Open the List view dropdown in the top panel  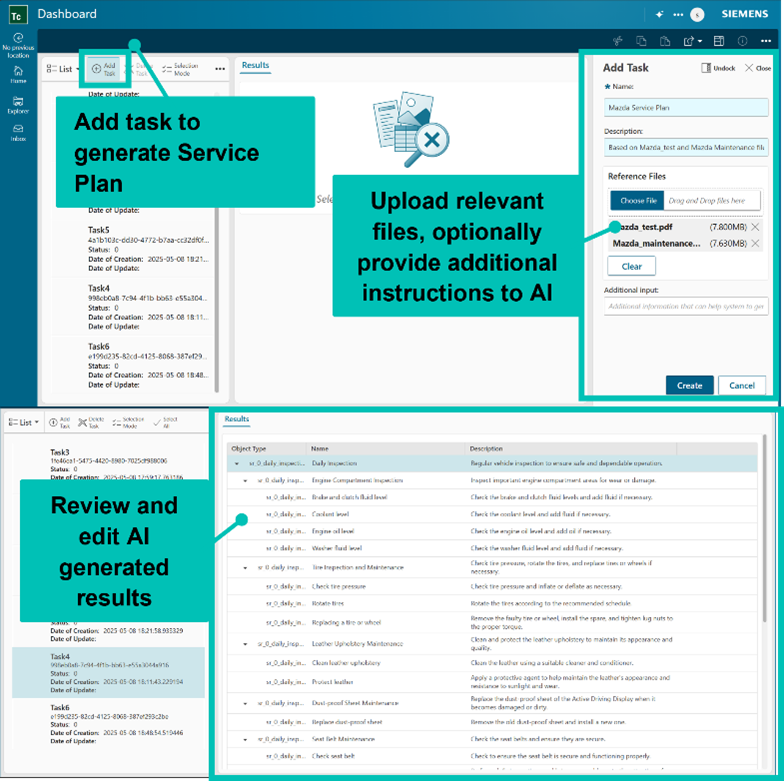click(x=64, y=69)
